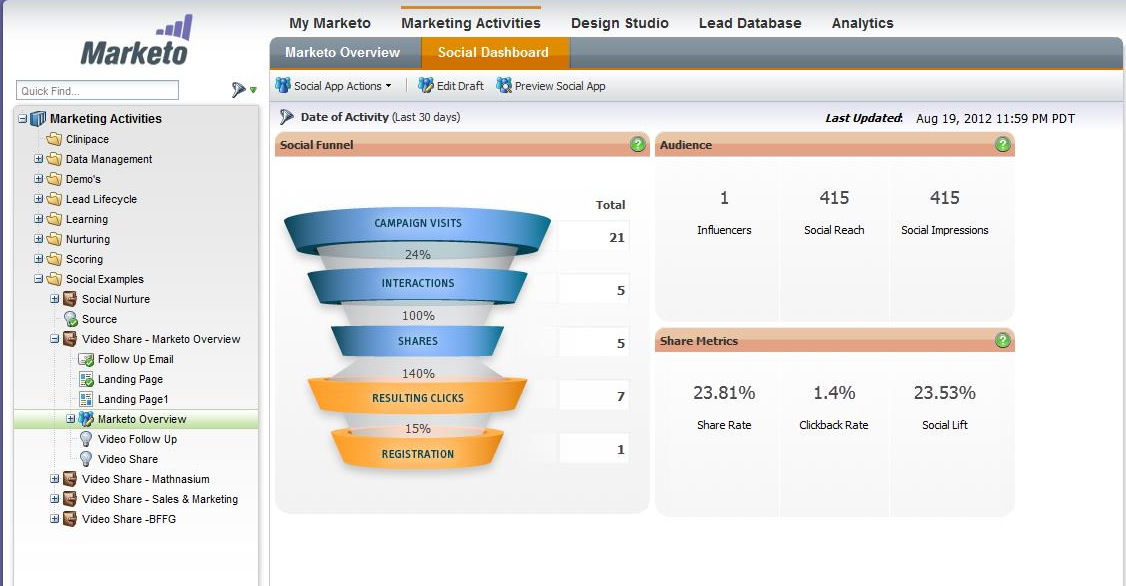The height and width of the screenshot is (586, 1126).
Task: Click the Scoring folder icon
Action: tap(54, 259)
